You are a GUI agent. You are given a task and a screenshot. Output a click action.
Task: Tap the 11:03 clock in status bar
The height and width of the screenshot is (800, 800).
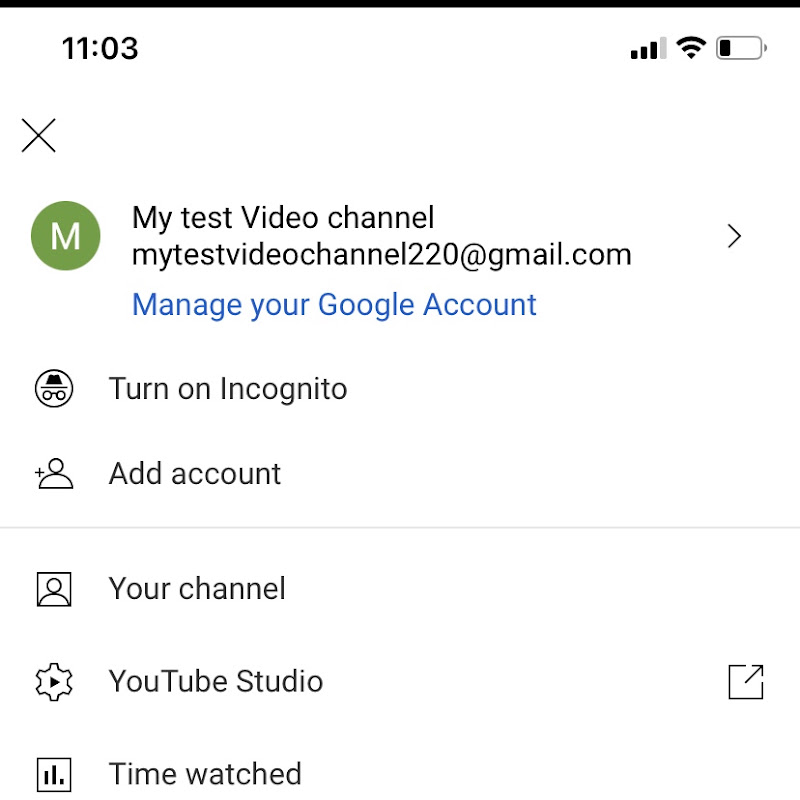pyautogui.click(x=100, y=48)
